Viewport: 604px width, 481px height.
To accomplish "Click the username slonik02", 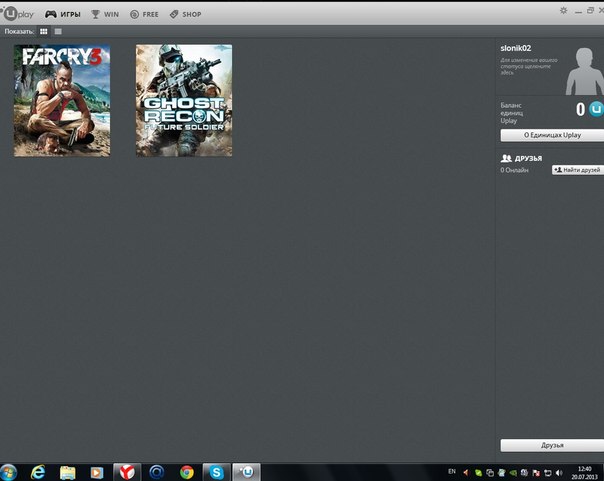I will [x=515, y=48].
